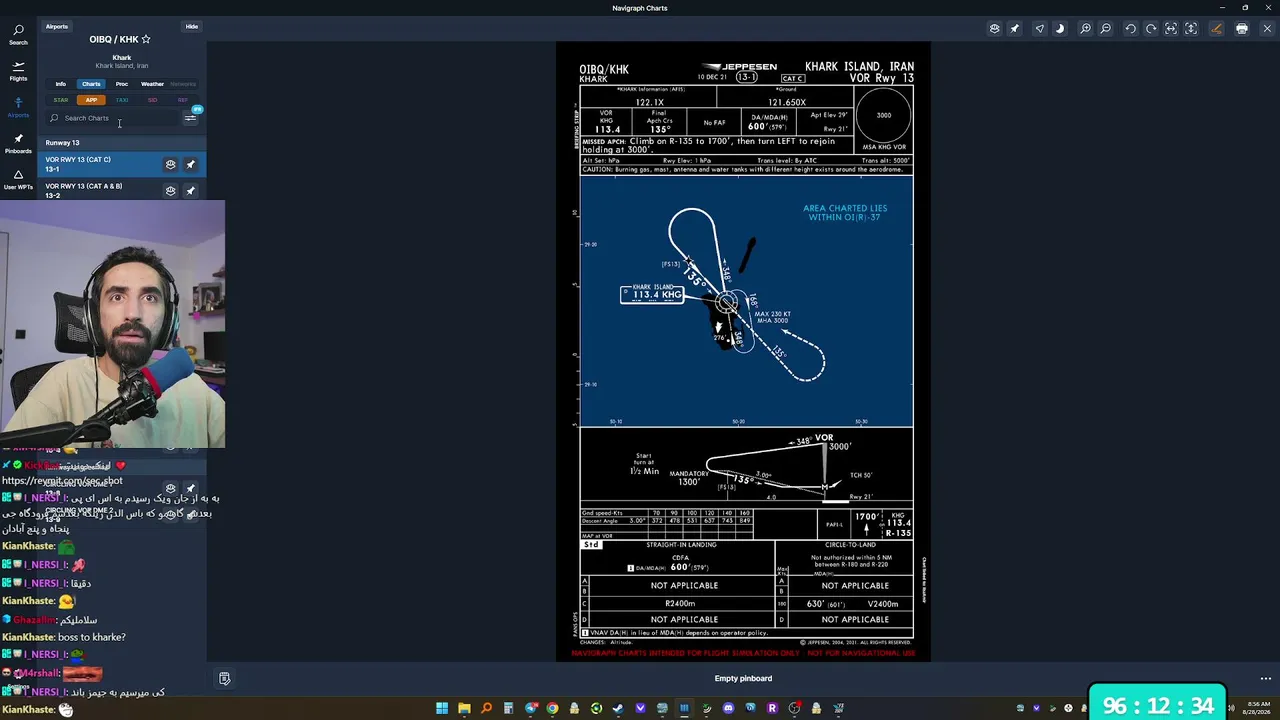Image resolution: width=1280 pixels, height=720 pixels.
Task: Print the current chart
Action: (1241, 29)
